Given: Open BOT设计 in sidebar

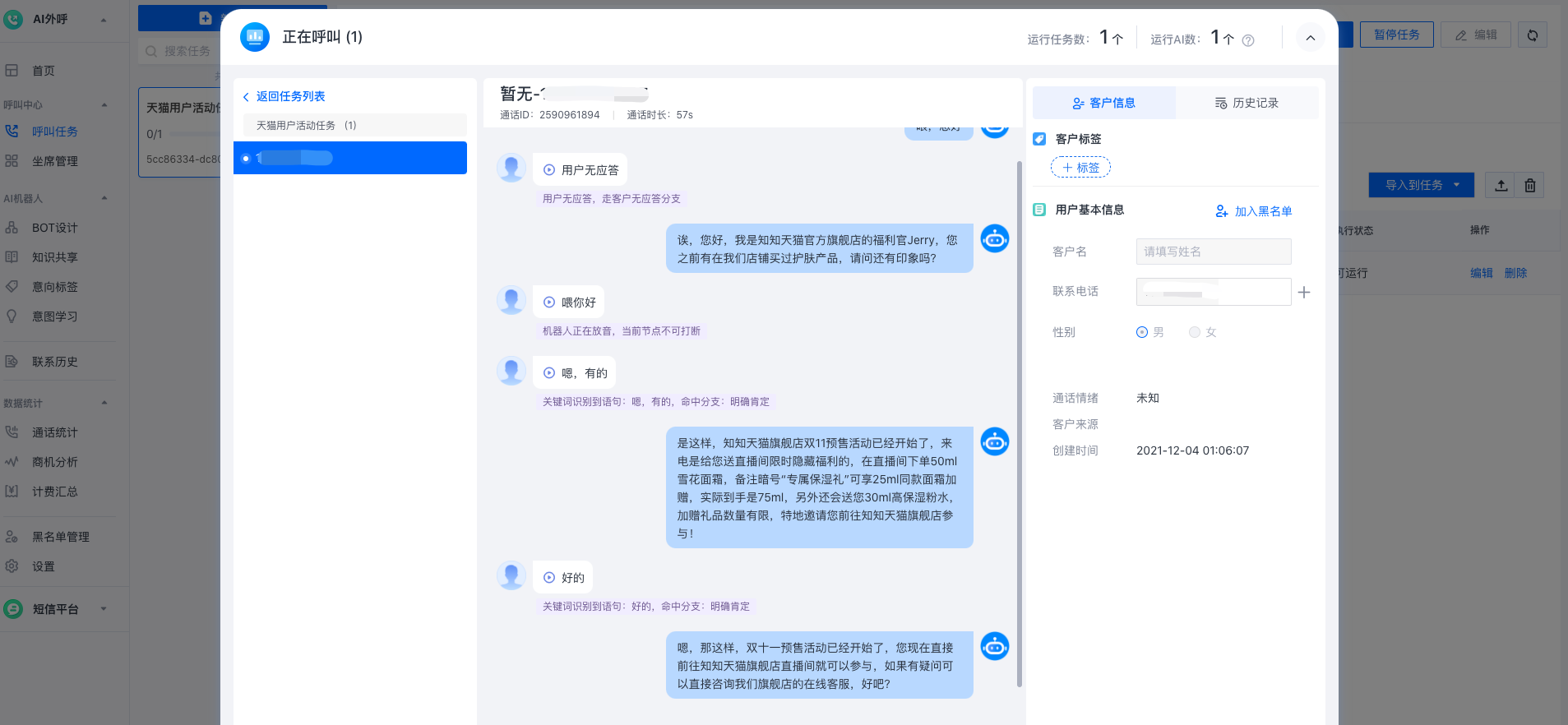Looking at the screenshot, I should 54,228.
